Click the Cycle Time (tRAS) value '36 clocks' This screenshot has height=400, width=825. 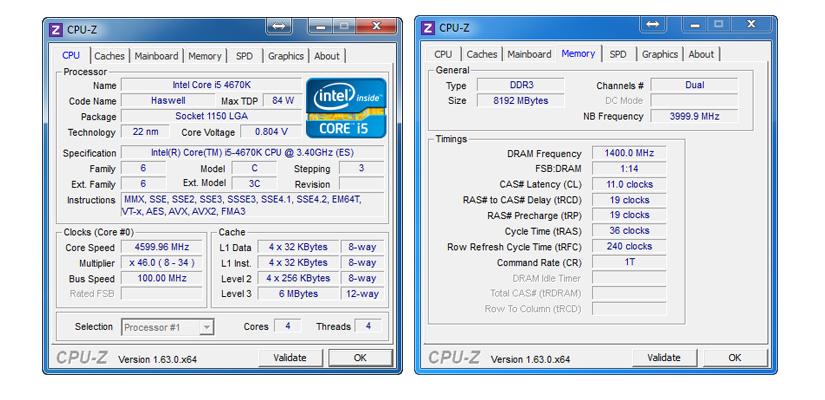point(629,231)
